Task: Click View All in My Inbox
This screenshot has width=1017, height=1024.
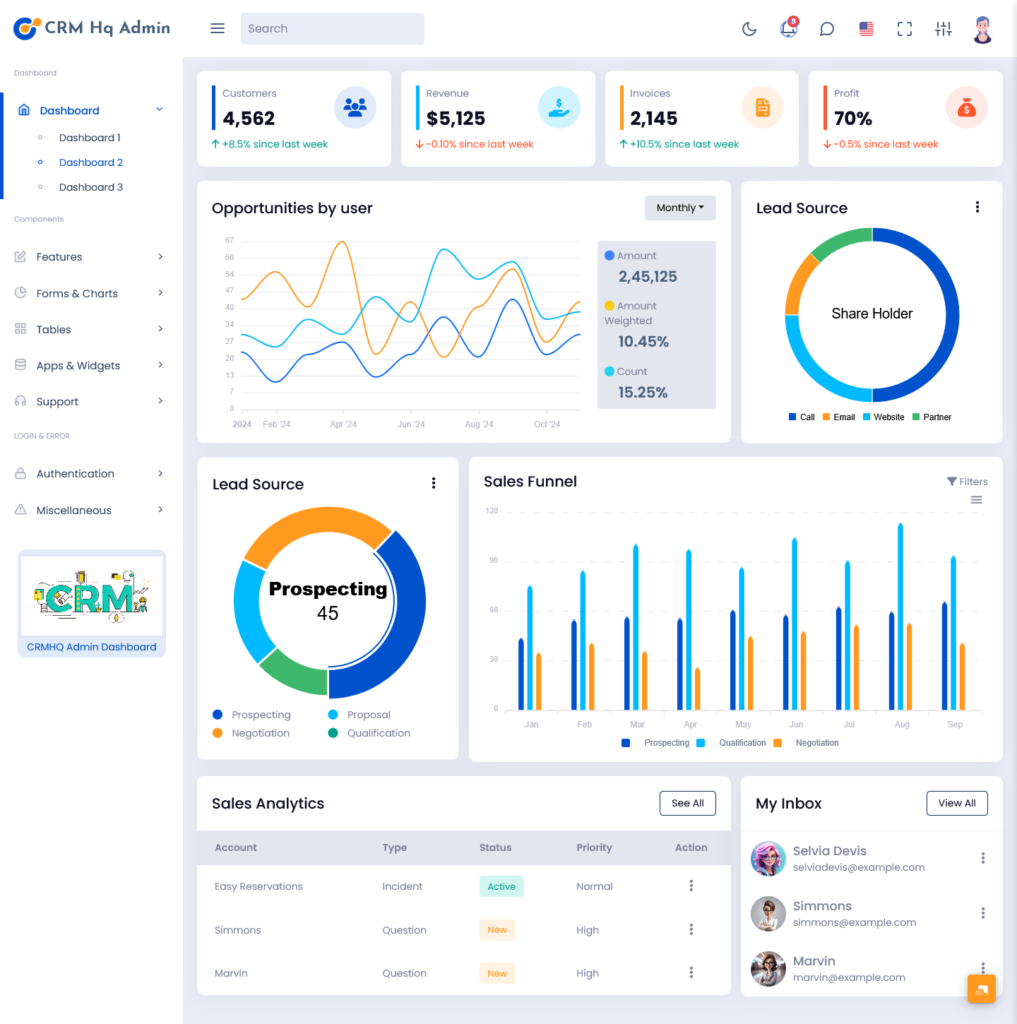Action: [x=956, y=803]
